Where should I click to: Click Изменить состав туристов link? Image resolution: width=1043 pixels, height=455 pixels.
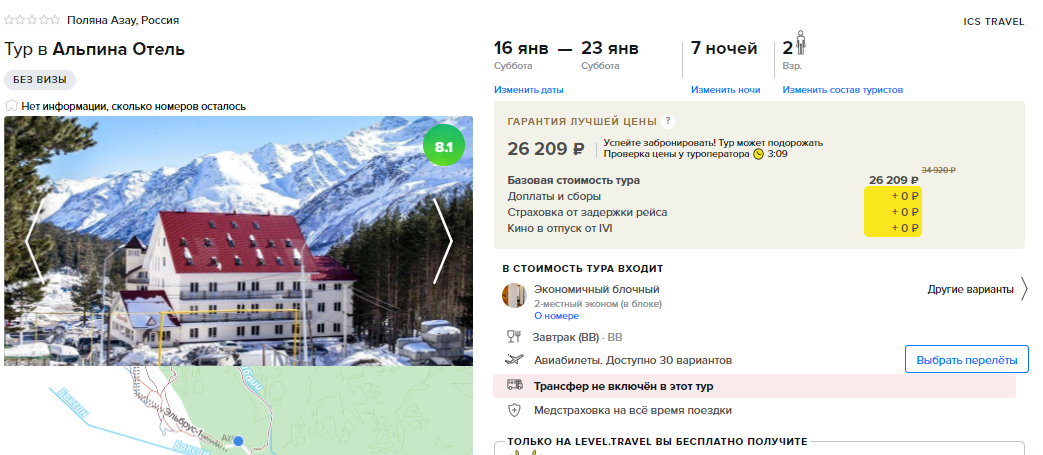(843, 90)
